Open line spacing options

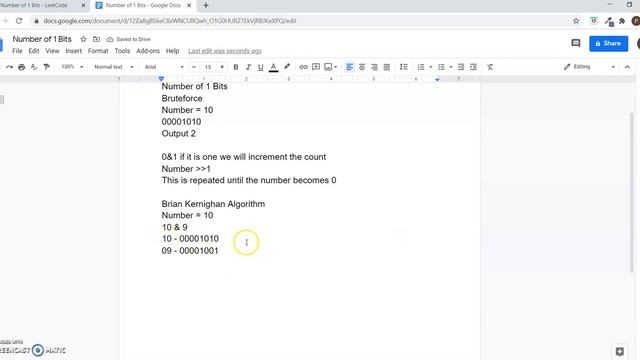coord(404,67)
